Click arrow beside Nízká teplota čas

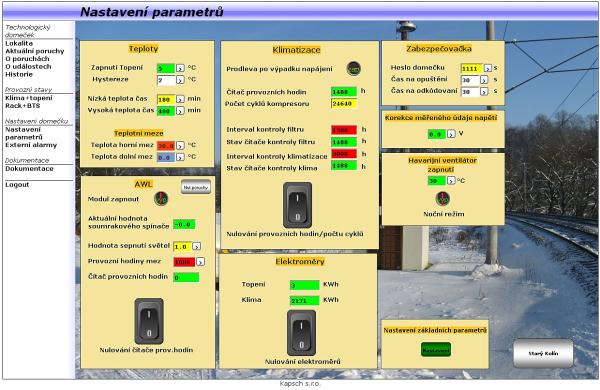click(x=180, y=99)
